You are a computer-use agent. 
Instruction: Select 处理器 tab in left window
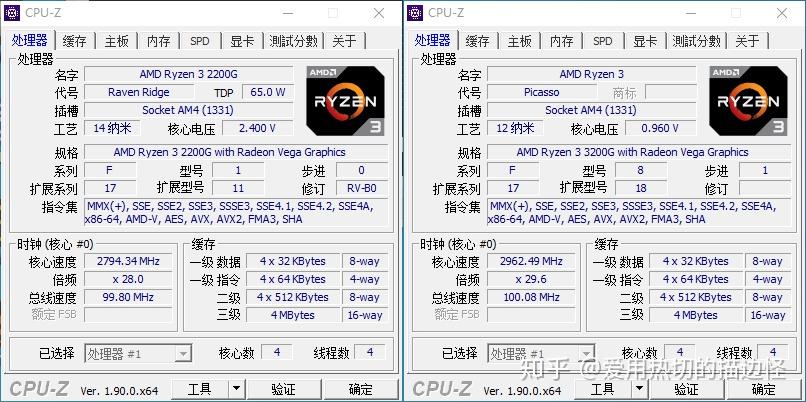pos(30,40)
